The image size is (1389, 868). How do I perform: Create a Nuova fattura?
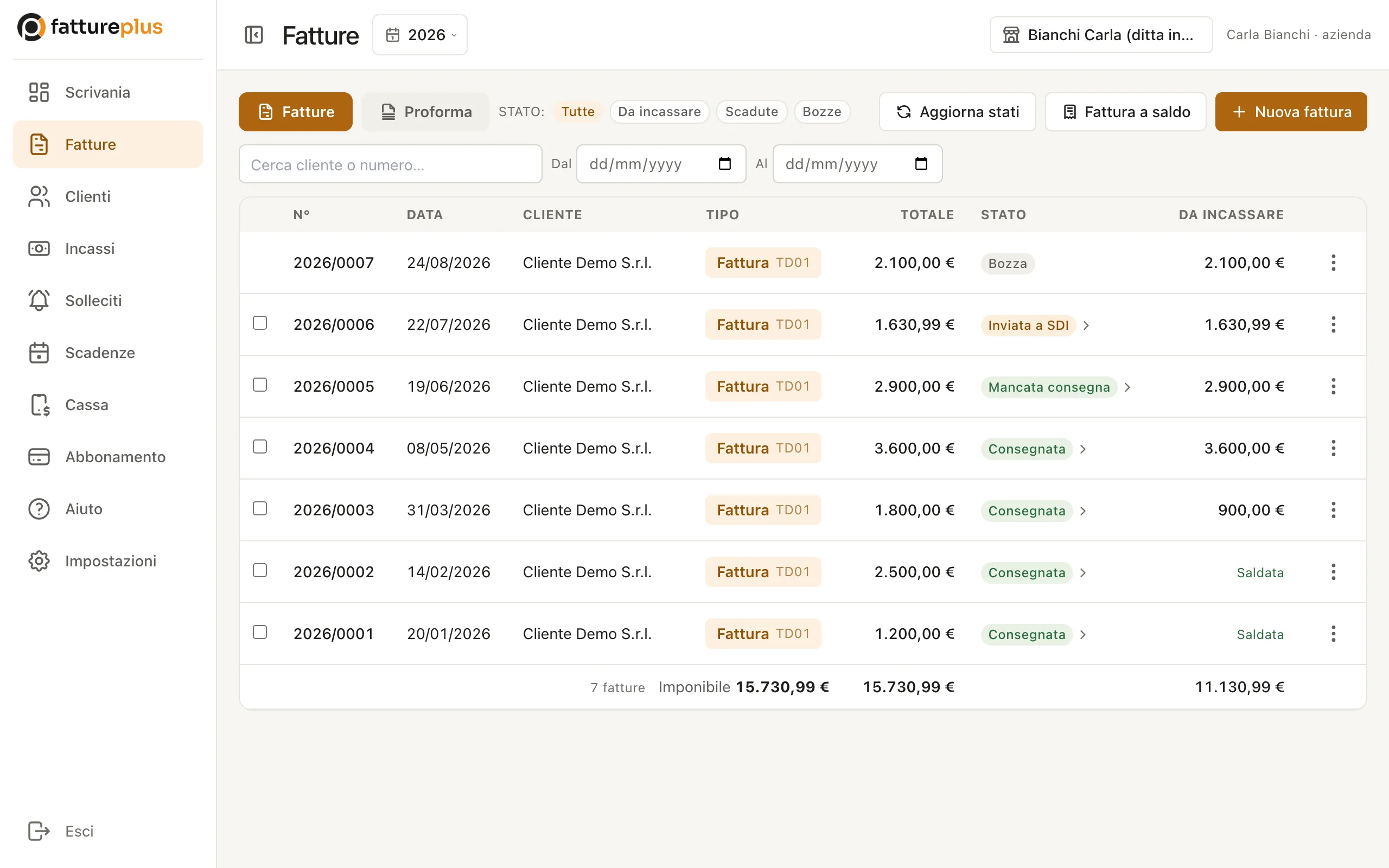1291,112
